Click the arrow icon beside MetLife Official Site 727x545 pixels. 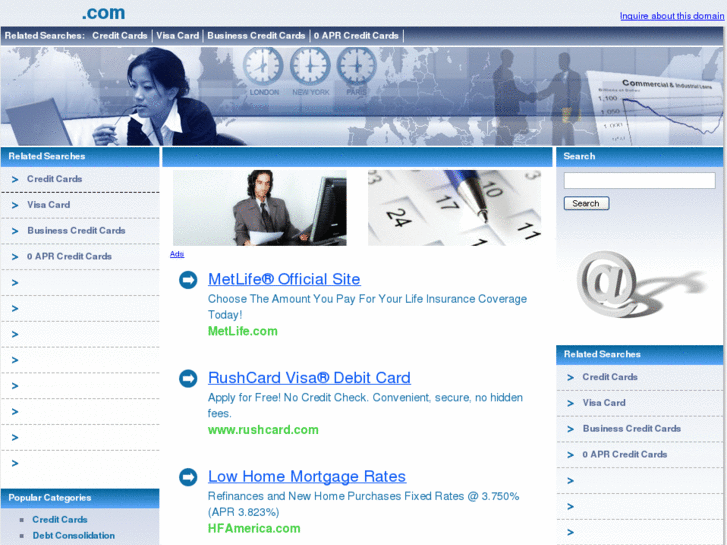(188, 280)
